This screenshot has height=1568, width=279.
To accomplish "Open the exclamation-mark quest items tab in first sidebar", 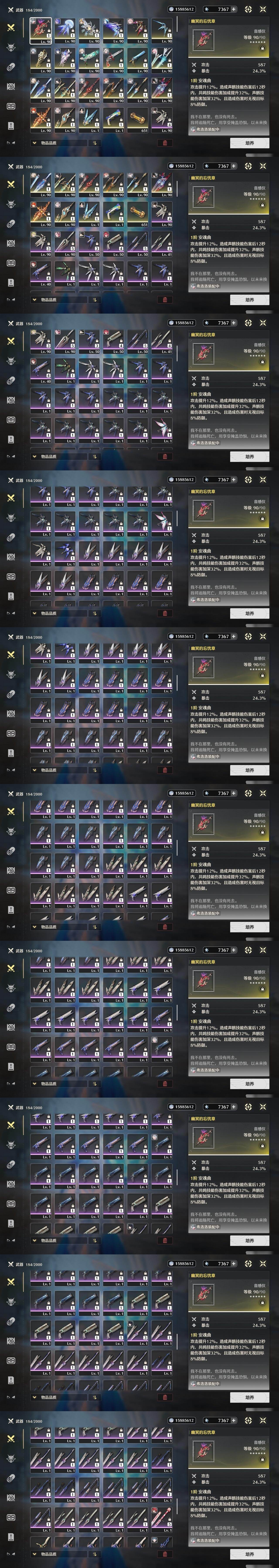I will coord(11,125).
